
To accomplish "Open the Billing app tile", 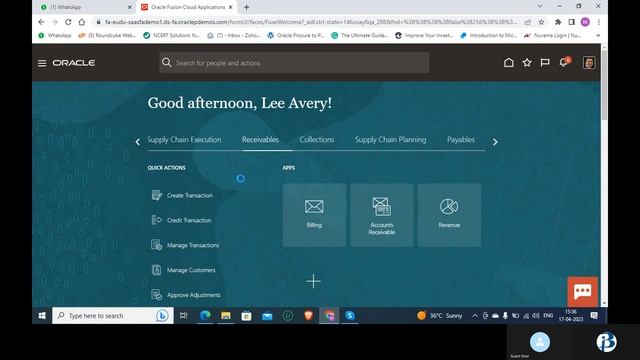I will 314,215.
